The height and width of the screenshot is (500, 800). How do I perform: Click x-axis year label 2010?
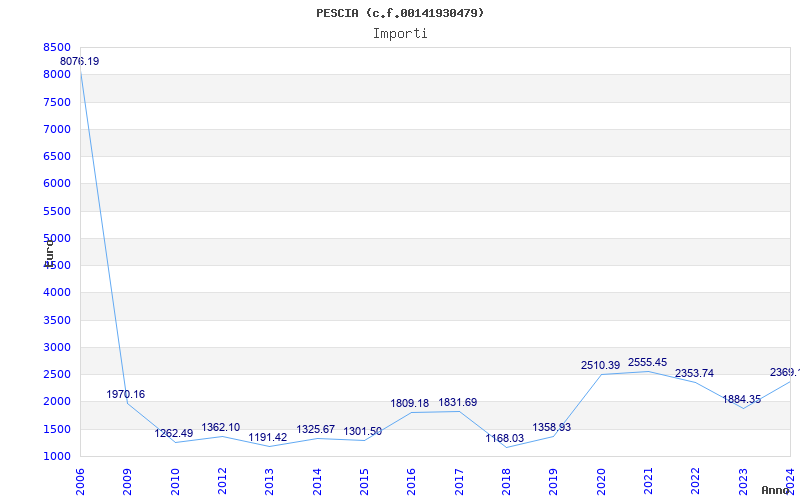tap(175, 482)
